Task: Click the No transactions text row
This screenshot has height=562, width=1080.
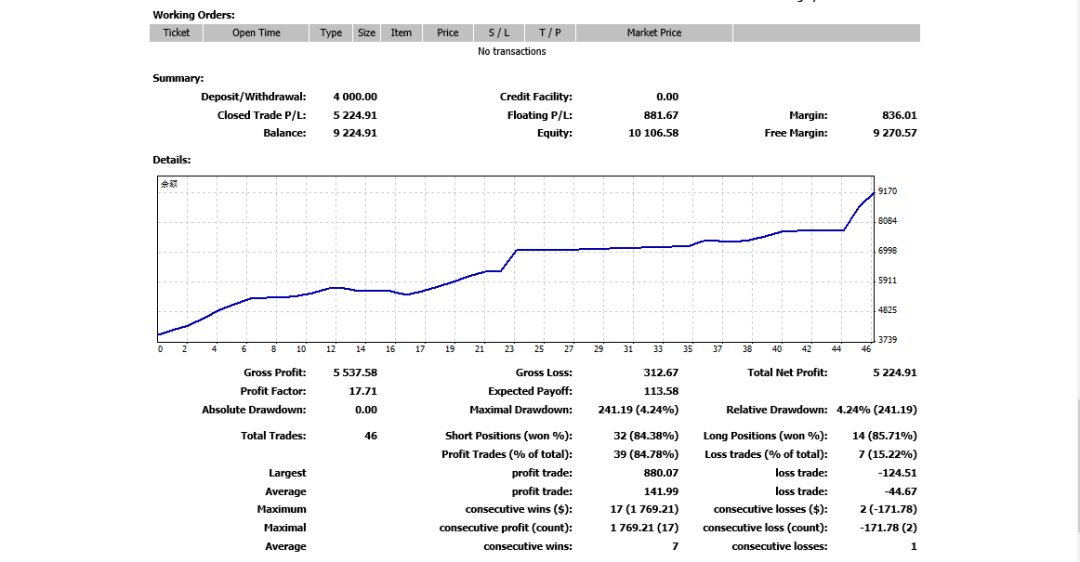Action: point(512,52)
